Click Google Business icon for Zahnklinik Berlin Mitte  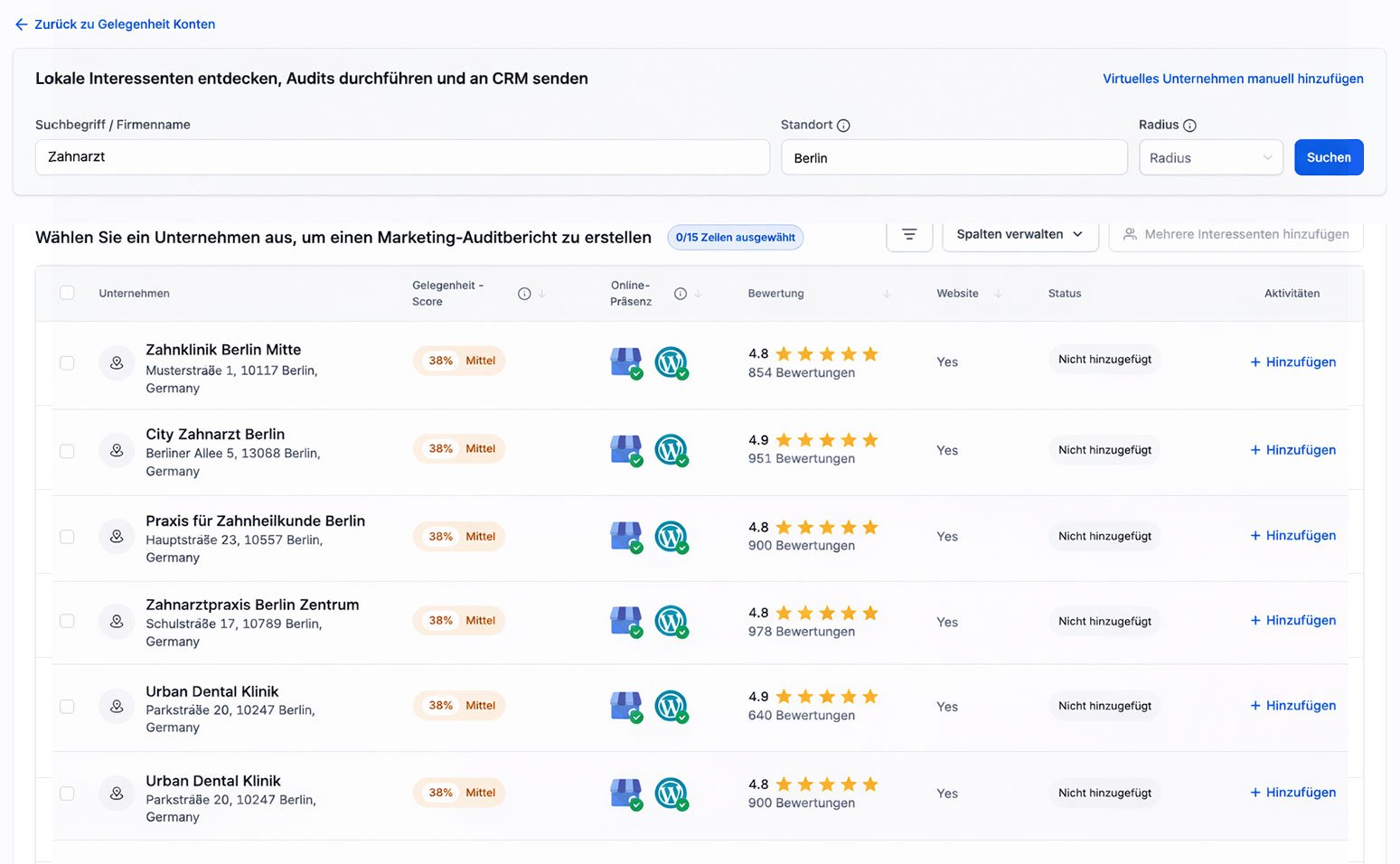(625, 362)
